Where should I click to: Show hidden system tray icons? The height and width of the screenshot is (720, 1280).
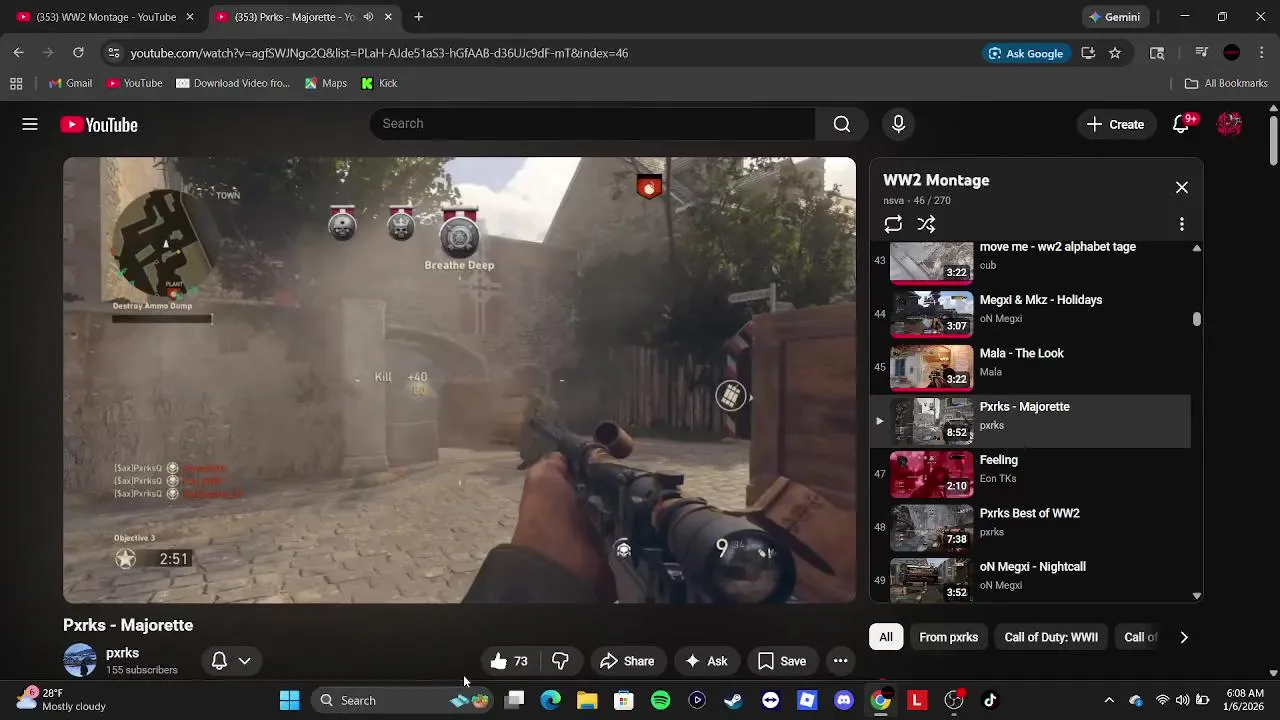(1108, 700)
